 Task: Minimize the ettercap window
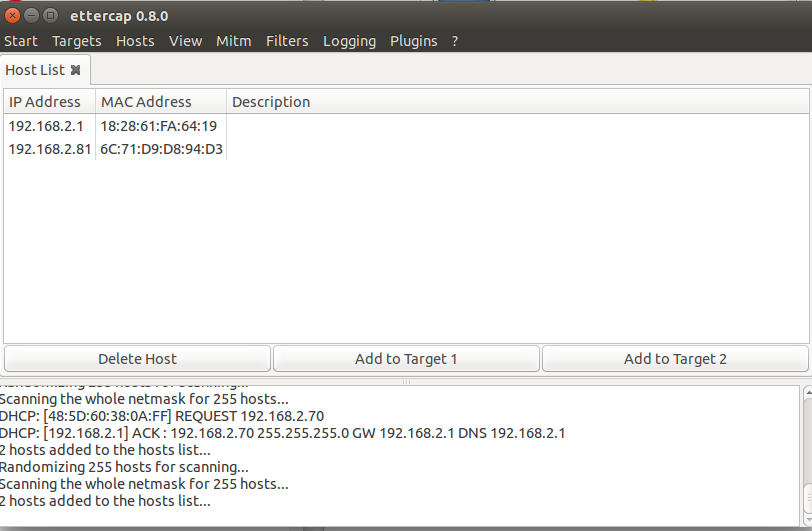[31, 16]
